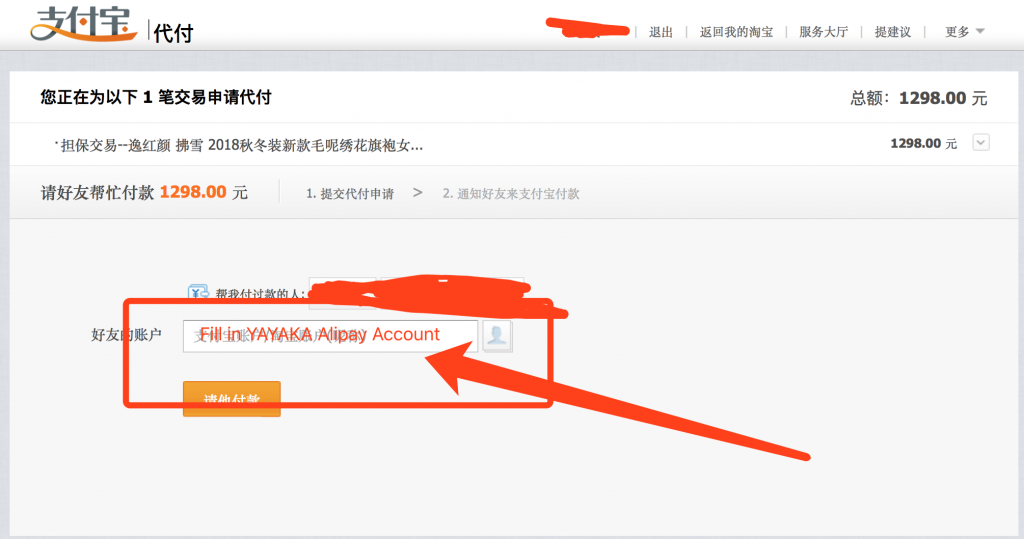This screenshot has height=539, width=1024.
Task: Open 返回我的淘宝 link
Action: (736, 31)
